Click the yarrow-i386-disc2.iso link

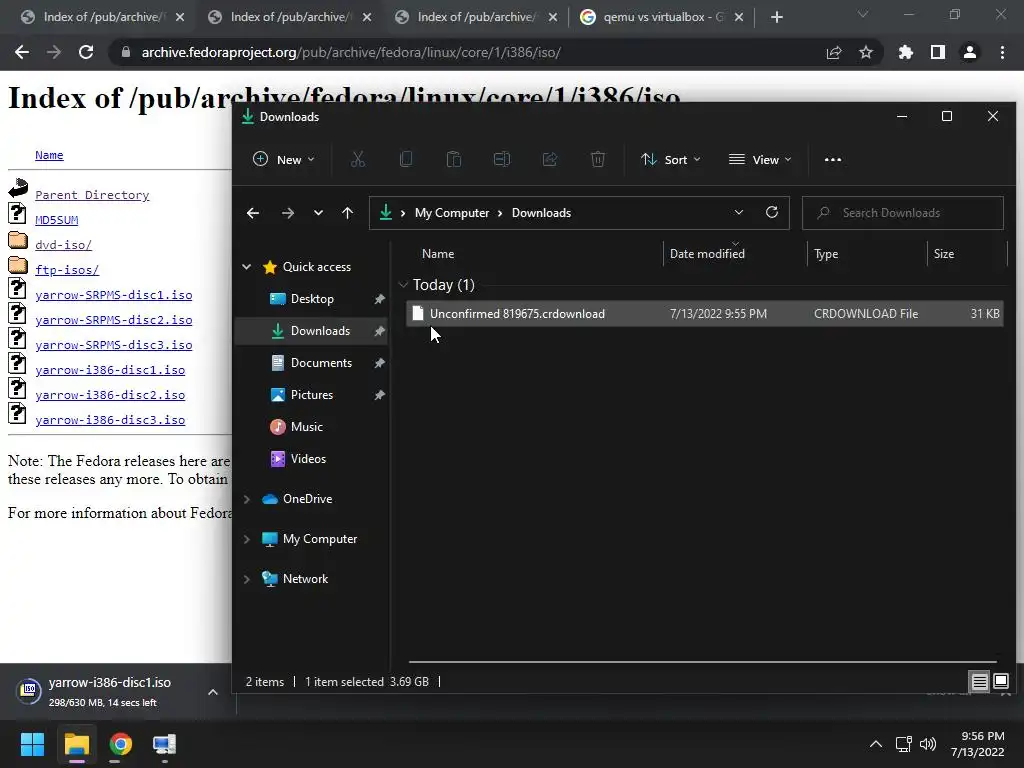110,395
